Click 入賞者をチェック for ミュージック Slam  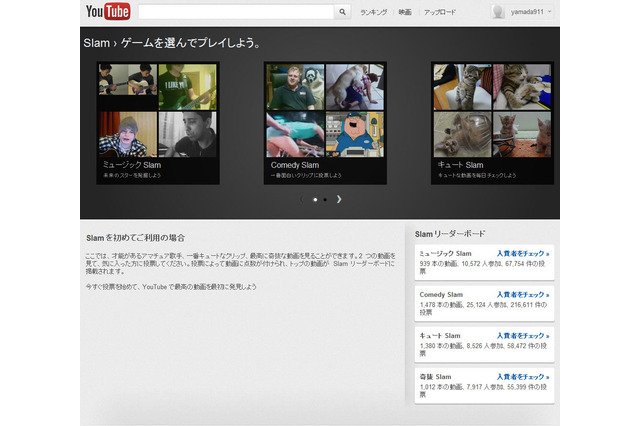click(523, 253)
